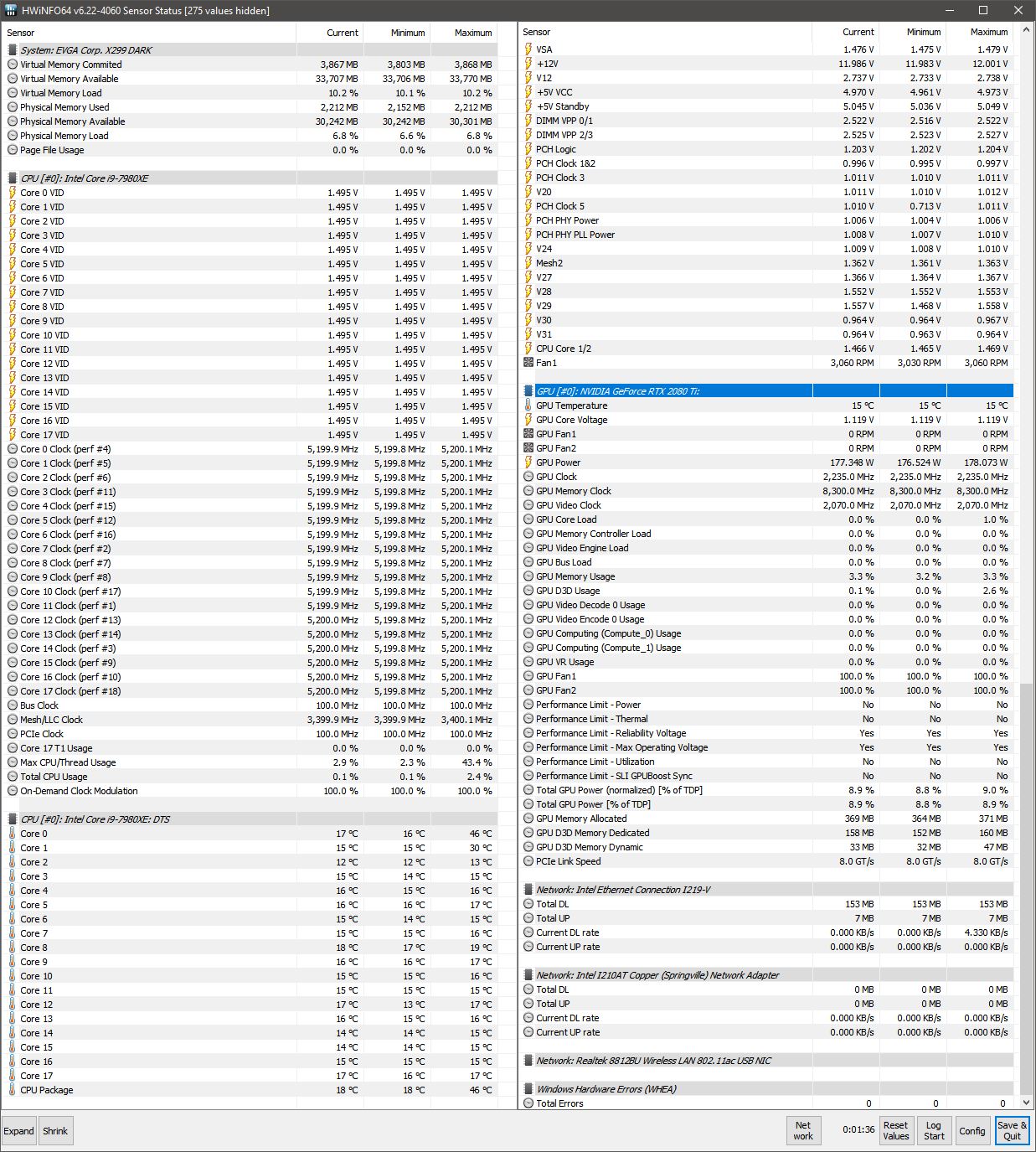The image size is (1036, 1152).
Task: Click the HWiNFO64 title bar app icon
Action: coord(11,11)
